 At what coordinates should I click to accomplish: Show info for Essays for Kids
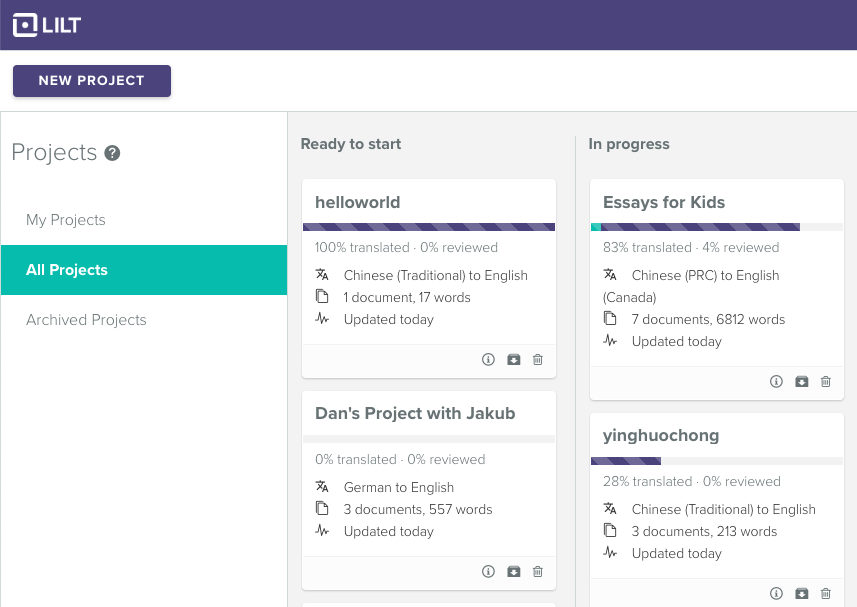(x=776, y=382)
